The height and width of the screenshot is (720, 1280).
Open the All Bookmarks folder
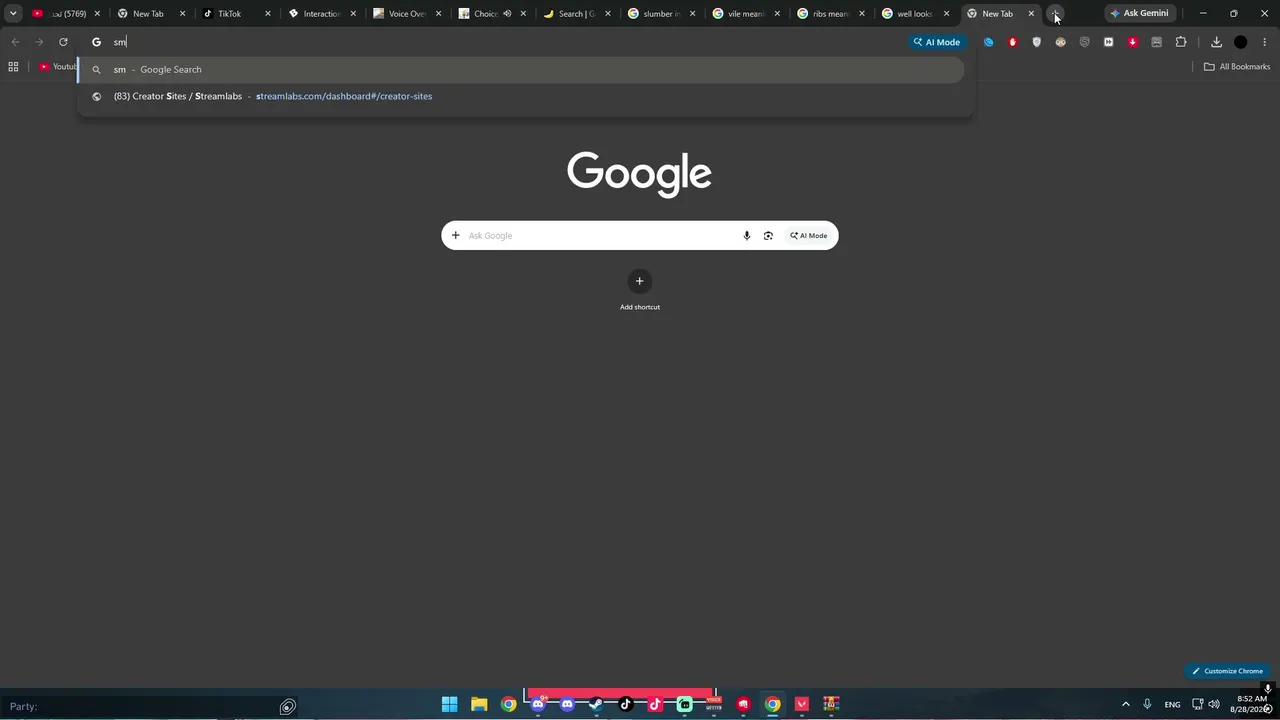[1237, 67]
